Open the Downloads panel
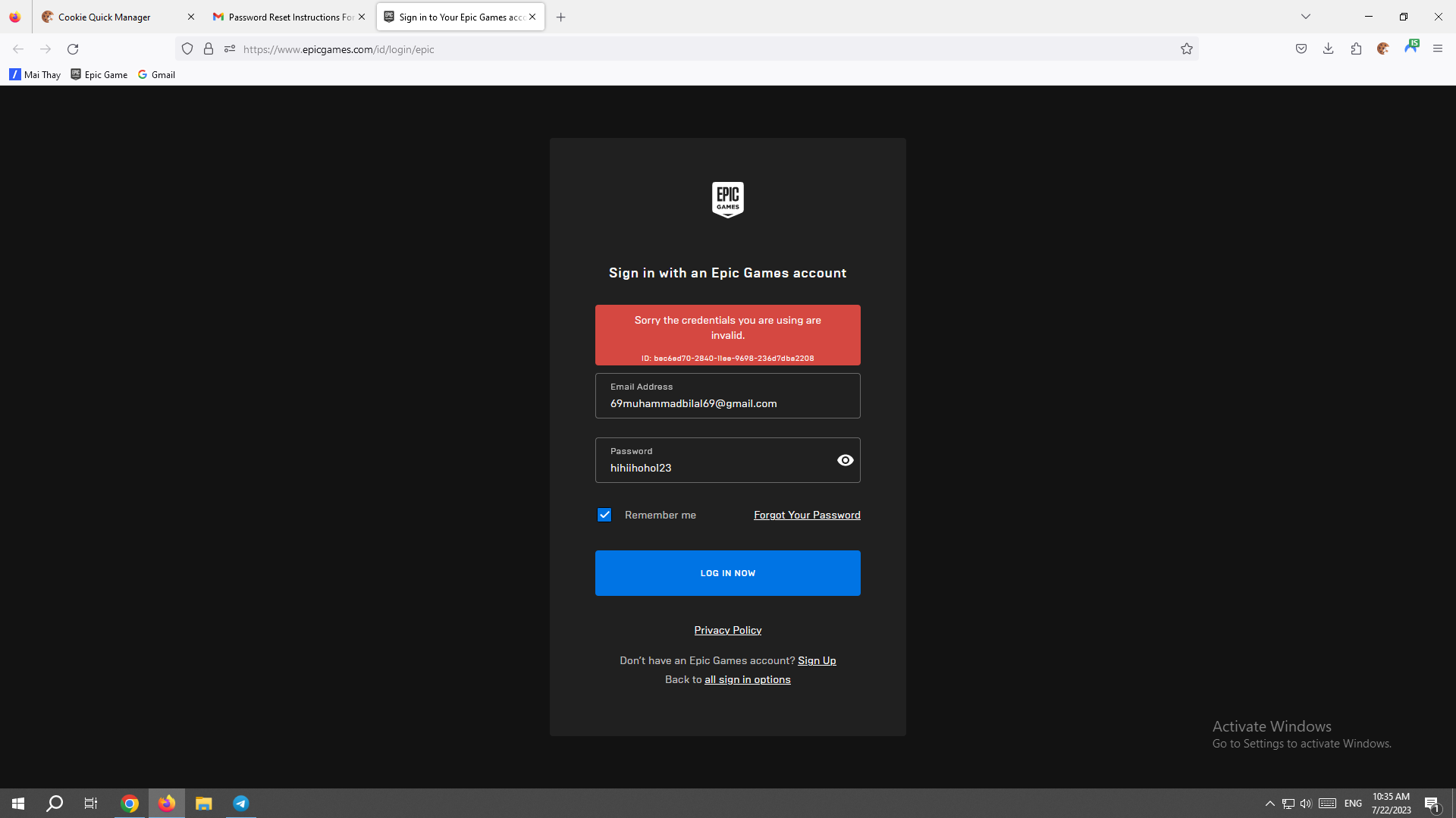The height and width of the screenshot is (818, 1456). pos(1329,49)
